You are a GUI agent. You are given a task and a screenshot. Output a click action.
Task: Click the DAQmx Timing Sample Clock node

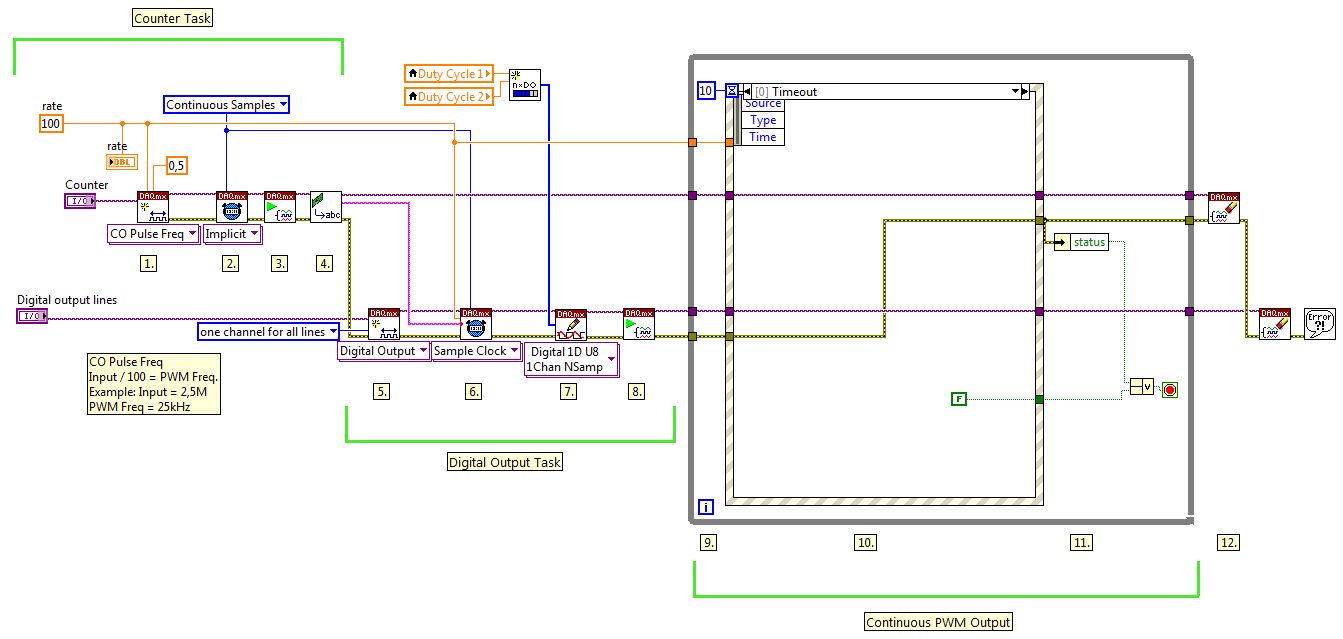[476, 323]
